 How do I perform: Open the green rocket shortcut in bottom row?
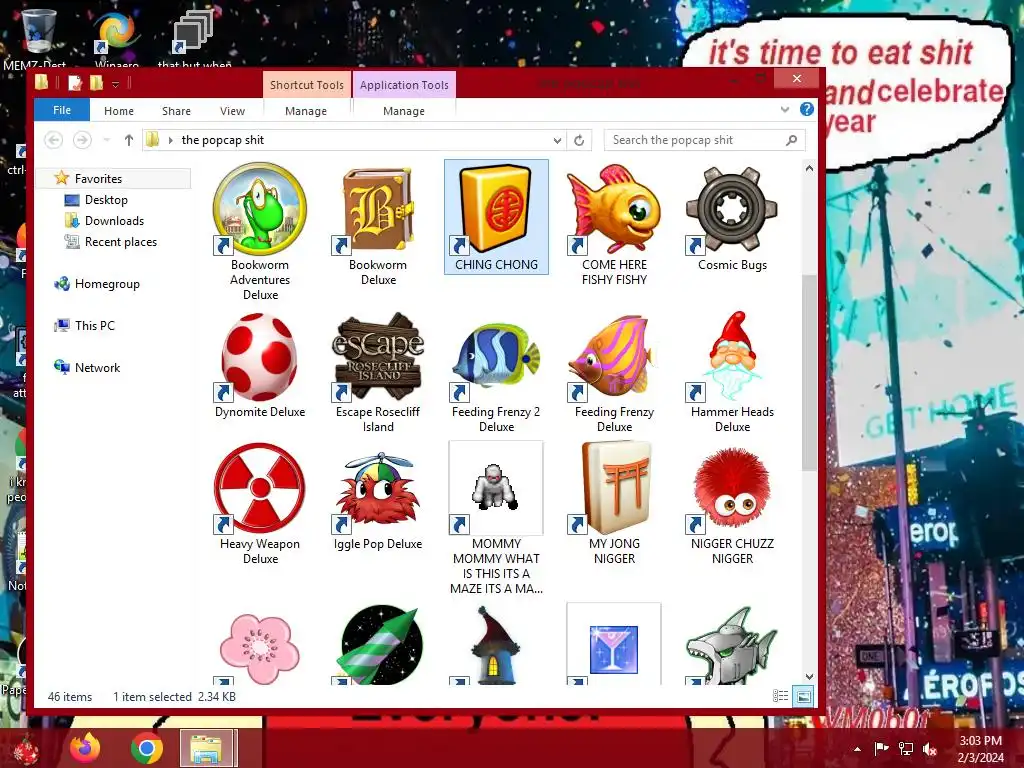click(x=378, y=645)
